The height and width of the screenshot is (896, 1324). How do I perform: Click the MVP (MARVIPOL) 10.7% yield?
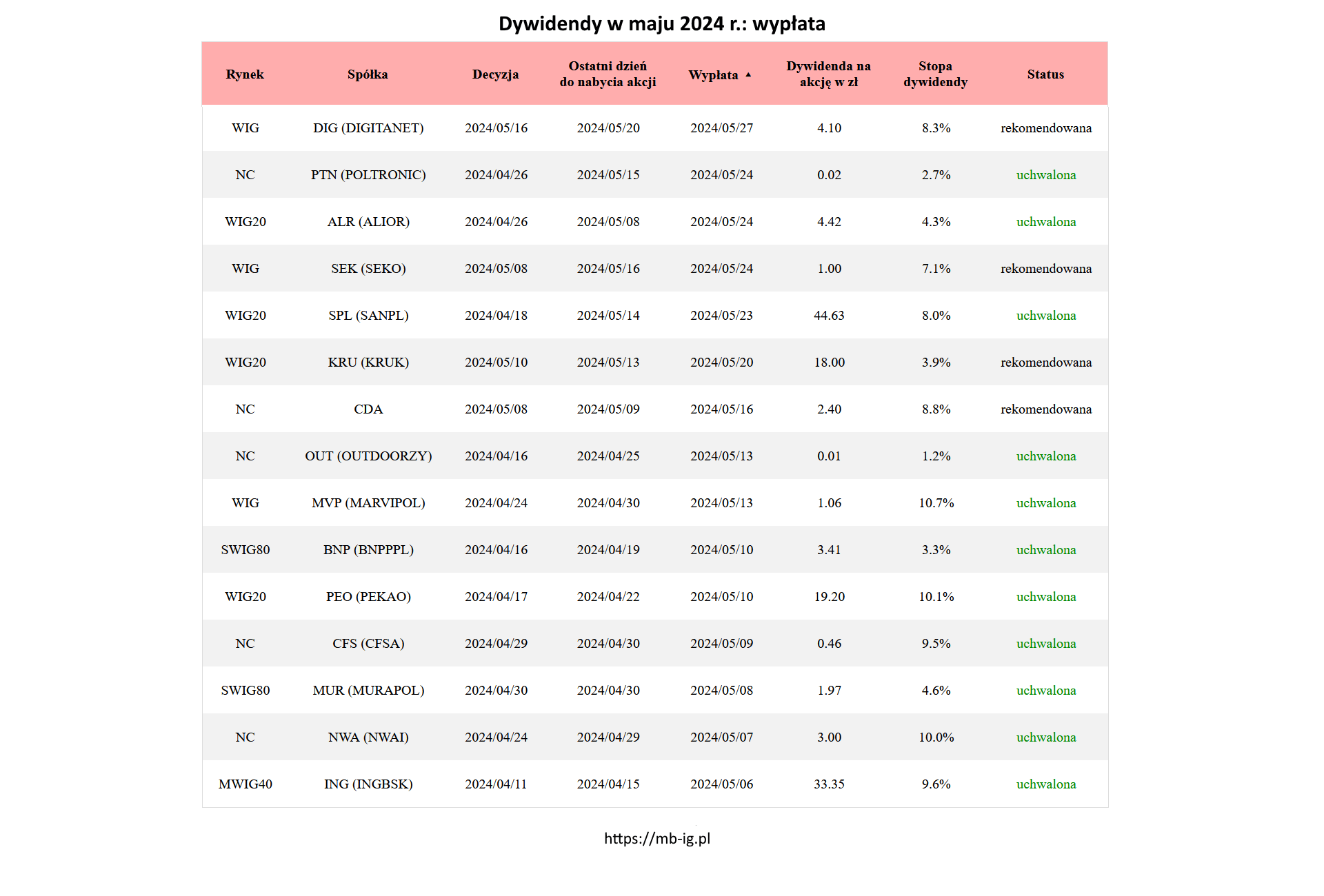point(936,503)
